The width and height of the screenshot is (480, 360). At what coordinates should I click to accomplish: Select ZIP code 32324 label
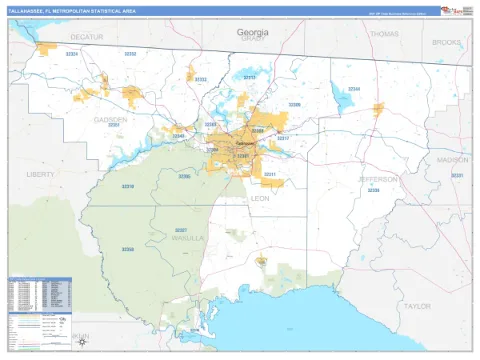pos(72,54)
